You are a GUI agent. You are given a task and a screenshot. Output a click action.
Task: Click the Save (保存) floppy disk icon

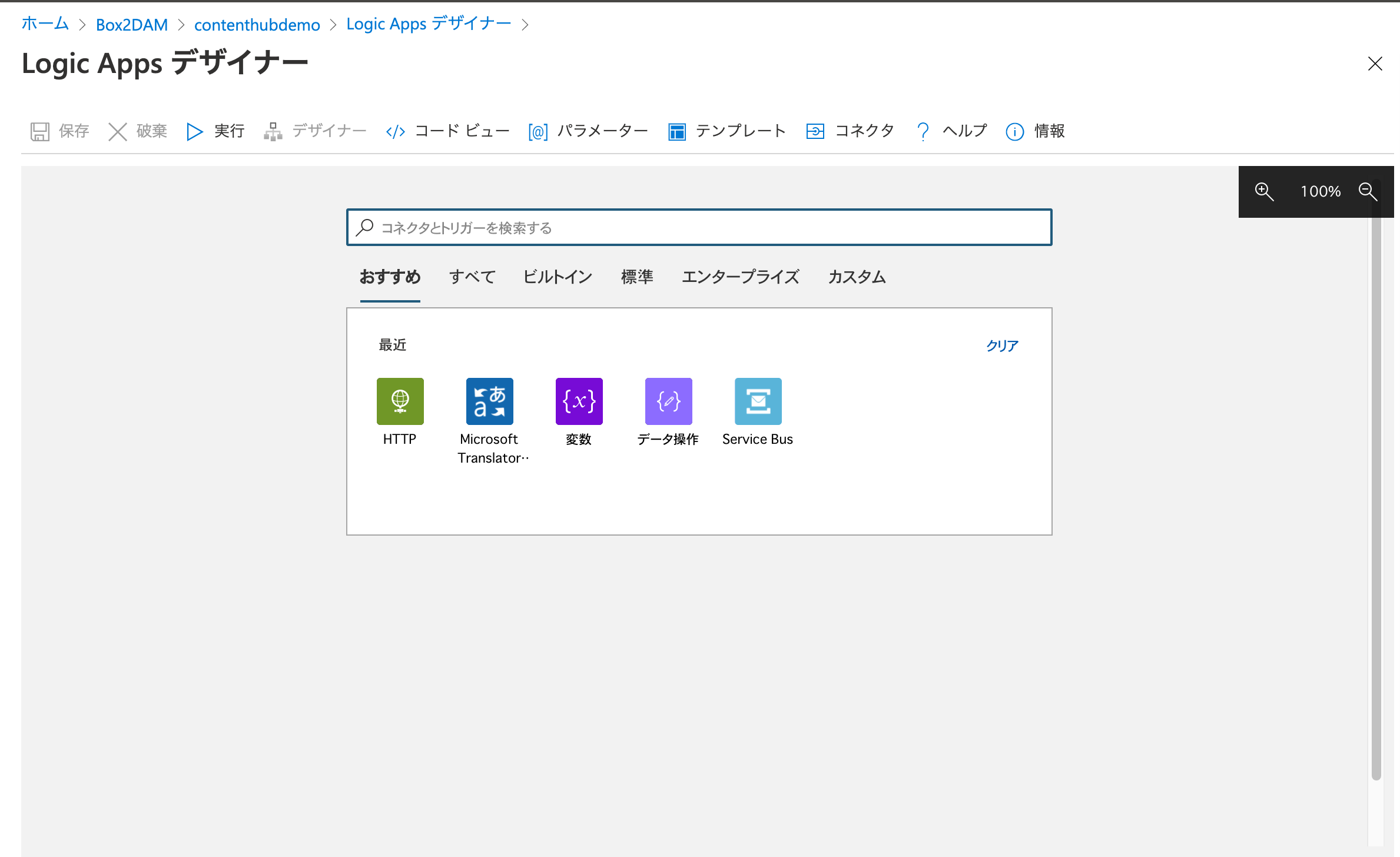tap(40, 131)
